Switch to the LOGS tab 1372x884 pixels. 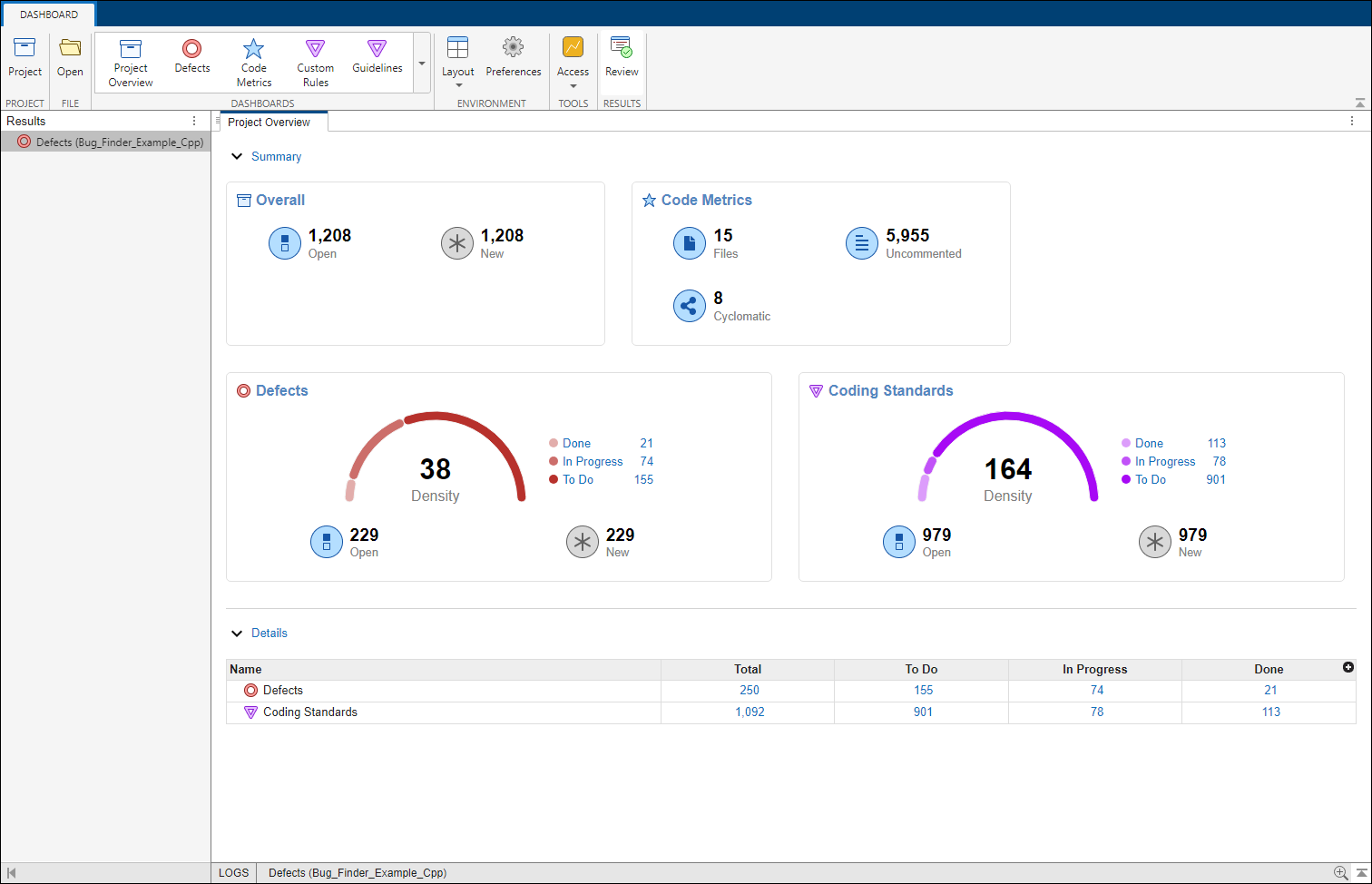233,873
